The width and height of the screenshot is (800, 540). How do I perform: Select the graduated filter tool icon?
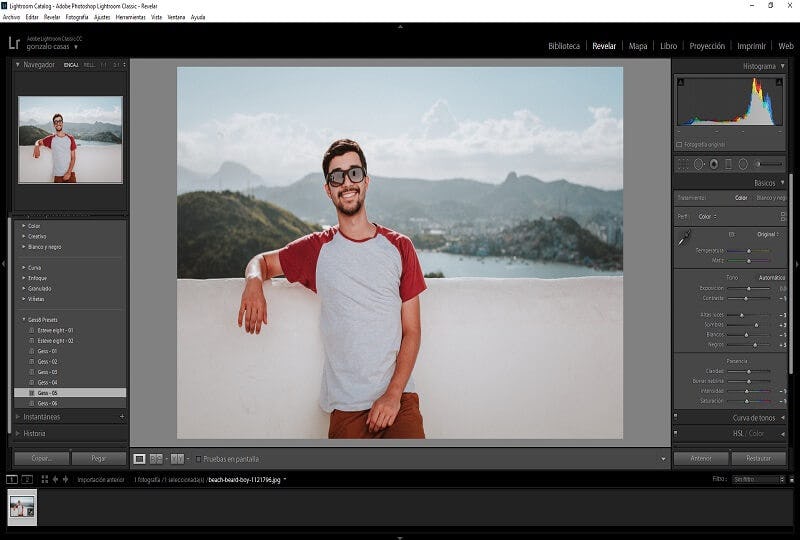point(728,164)
